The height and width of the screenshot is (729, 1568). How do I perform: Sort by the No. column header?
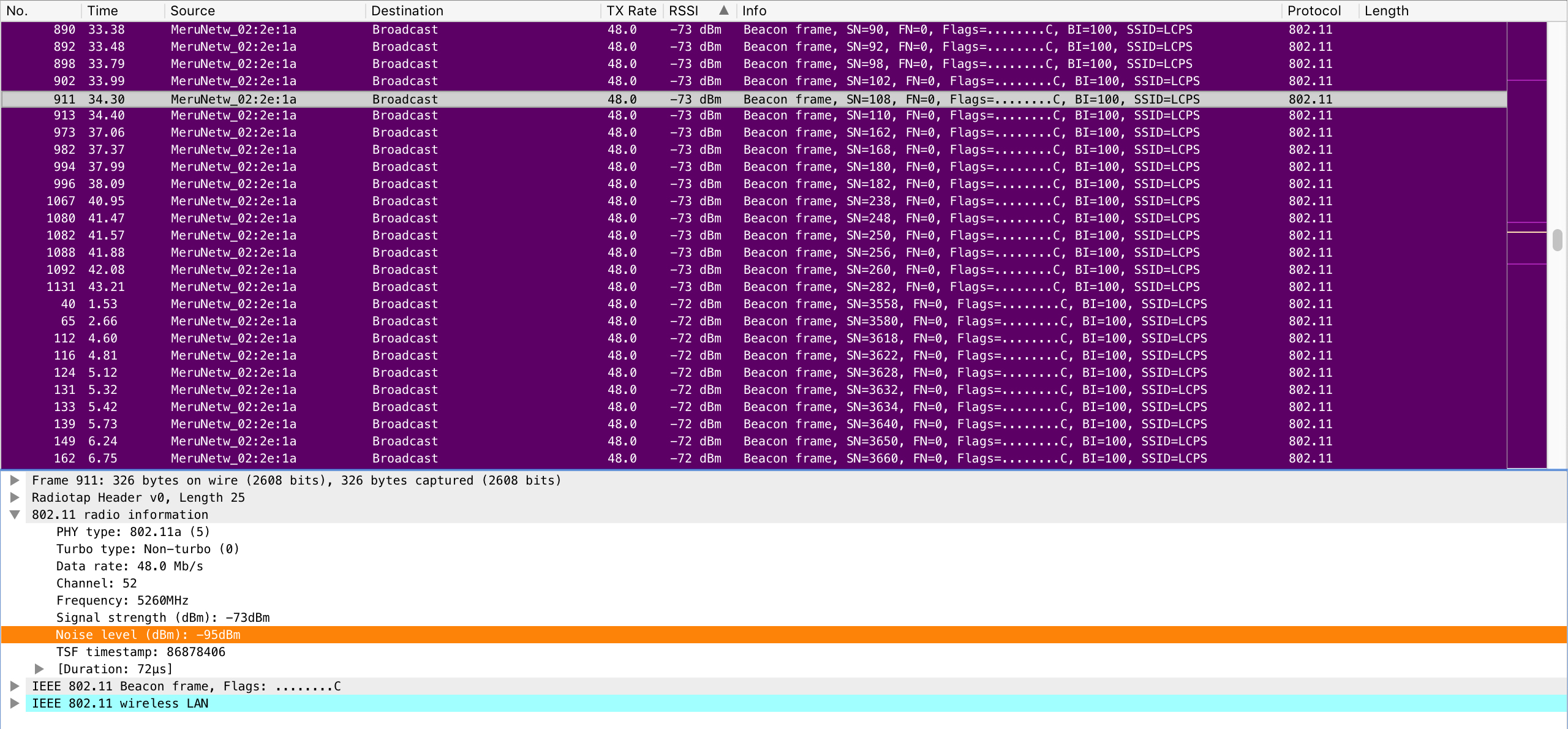17,10
